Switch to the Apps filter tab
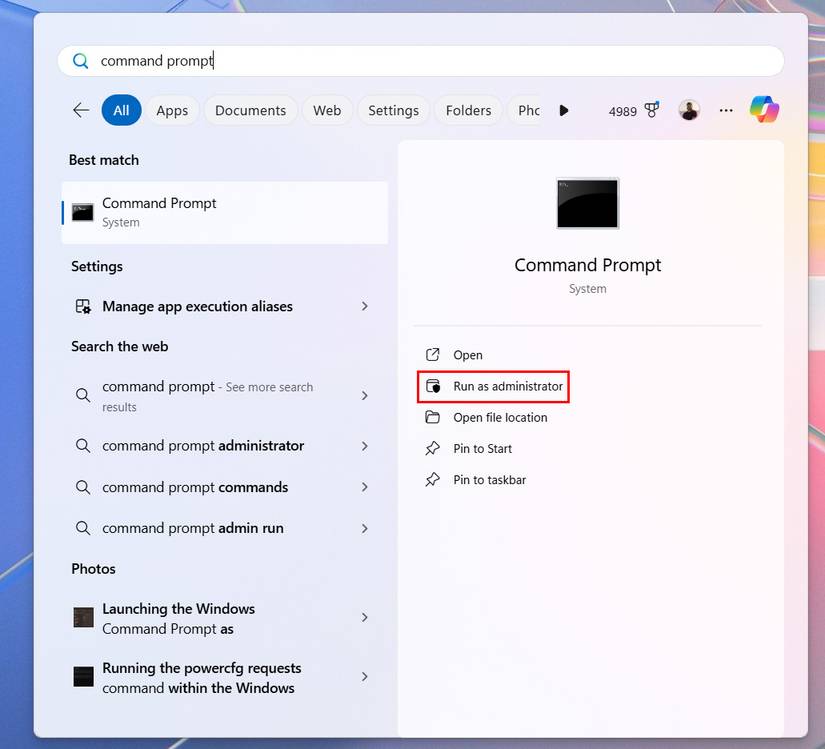The image size is (825, 749). tap(172, 110)
